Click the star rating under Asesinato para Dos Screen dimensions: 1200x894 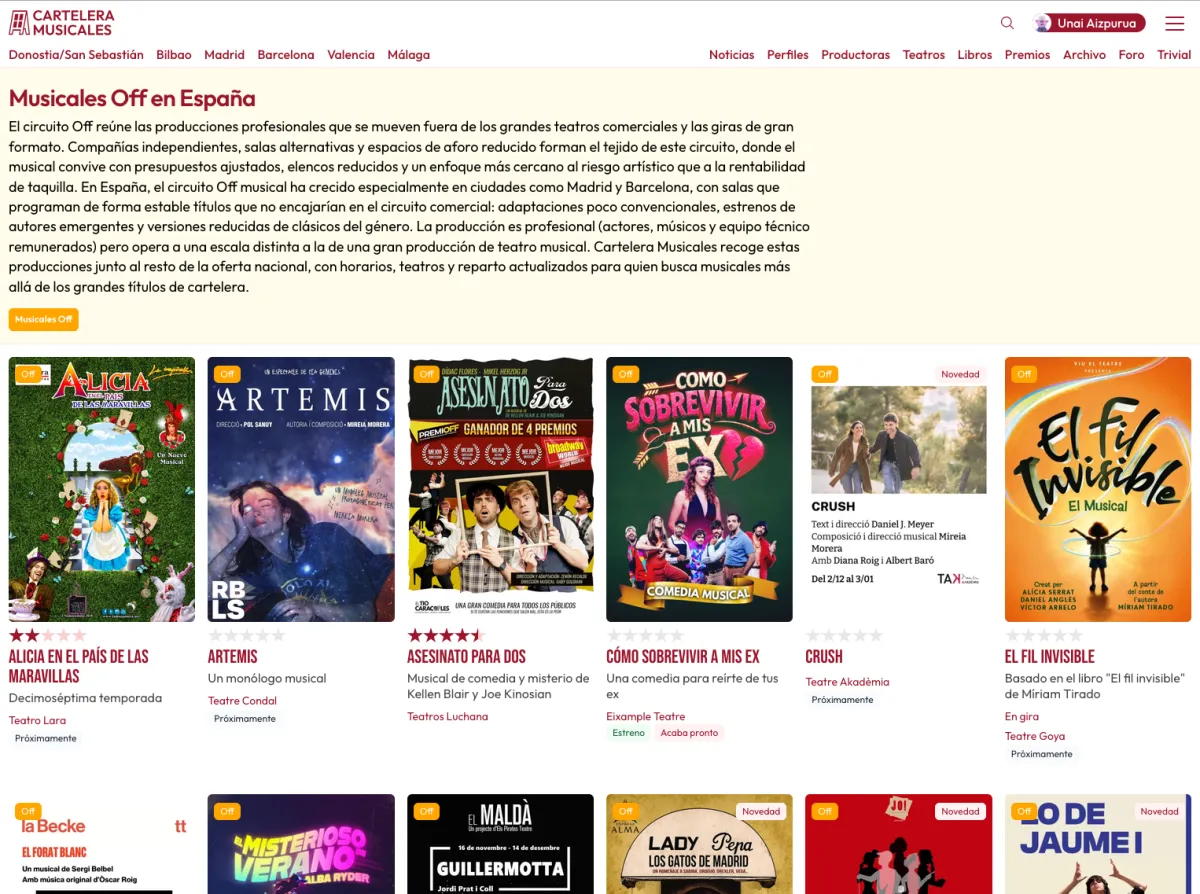click(x=446, y=635)
